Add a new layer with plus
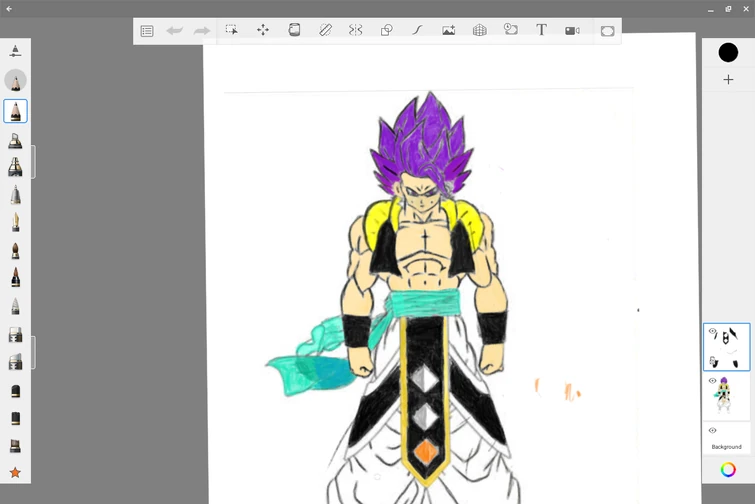 tap(728, 79)
